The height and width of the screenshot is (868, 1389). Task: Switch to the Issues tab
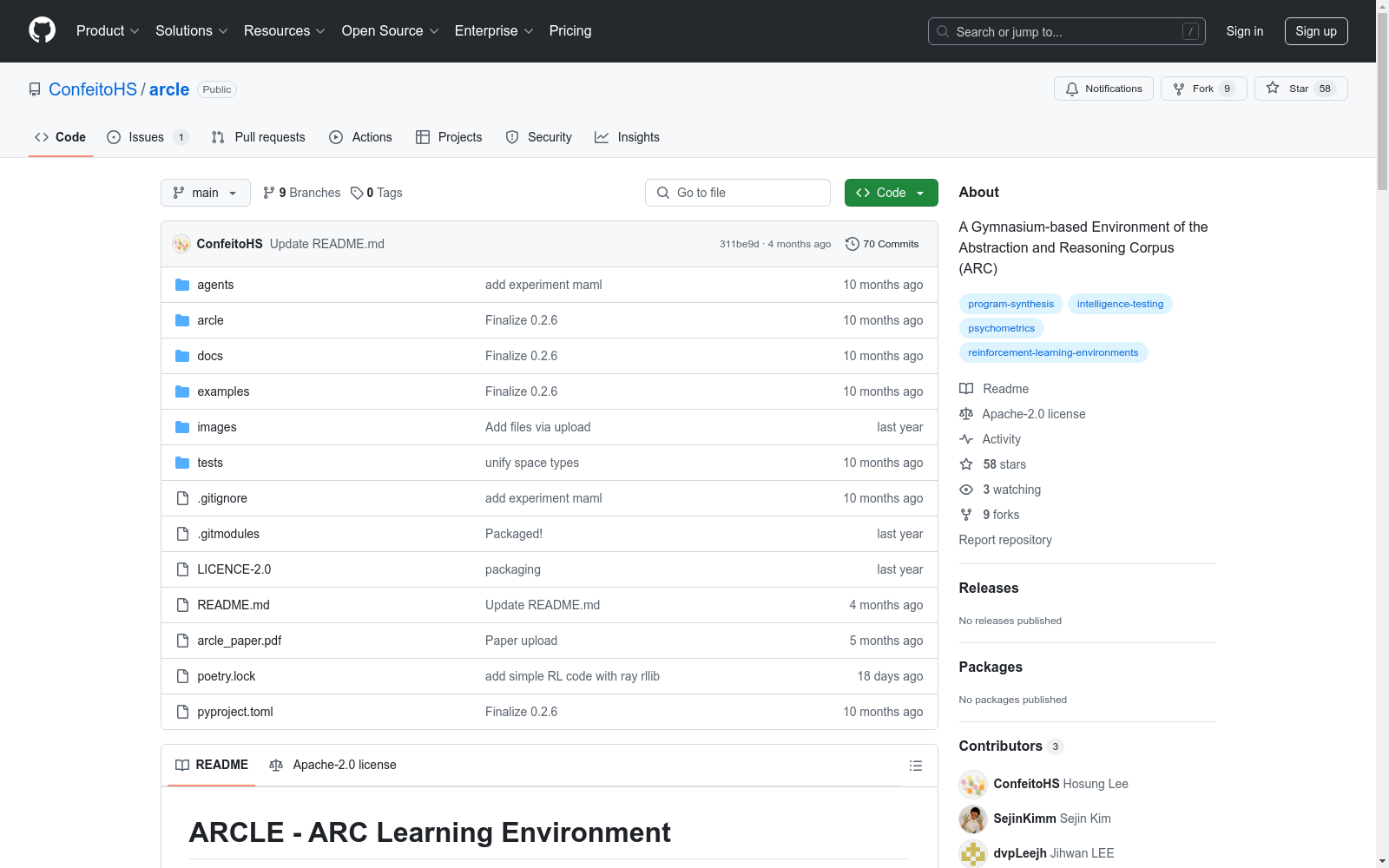147,137
